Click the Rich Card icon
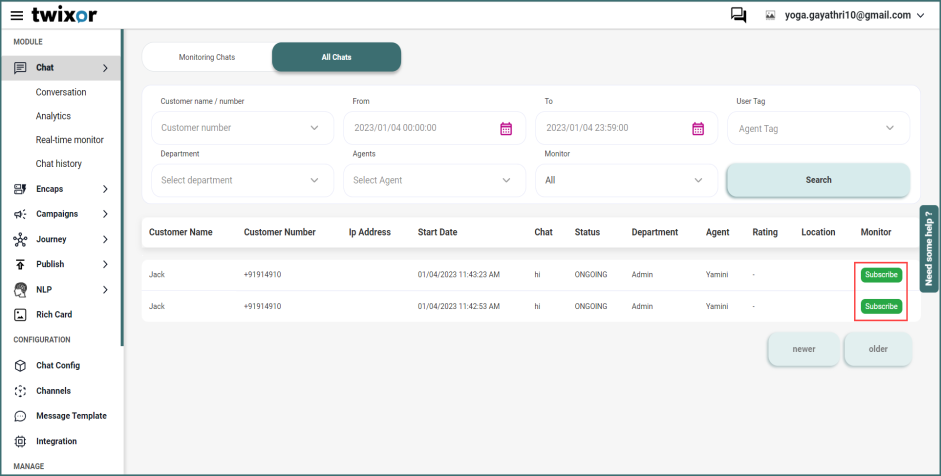The width and height of the screenshot is (941, 476). point(20,315)
